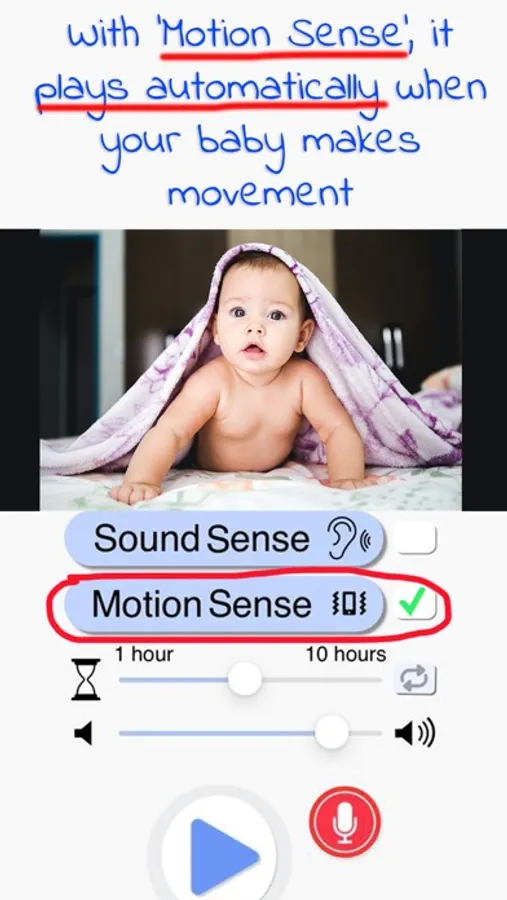Click the baby photo preview
Viewport: 507px width, 900px height.
coord(250,370)
